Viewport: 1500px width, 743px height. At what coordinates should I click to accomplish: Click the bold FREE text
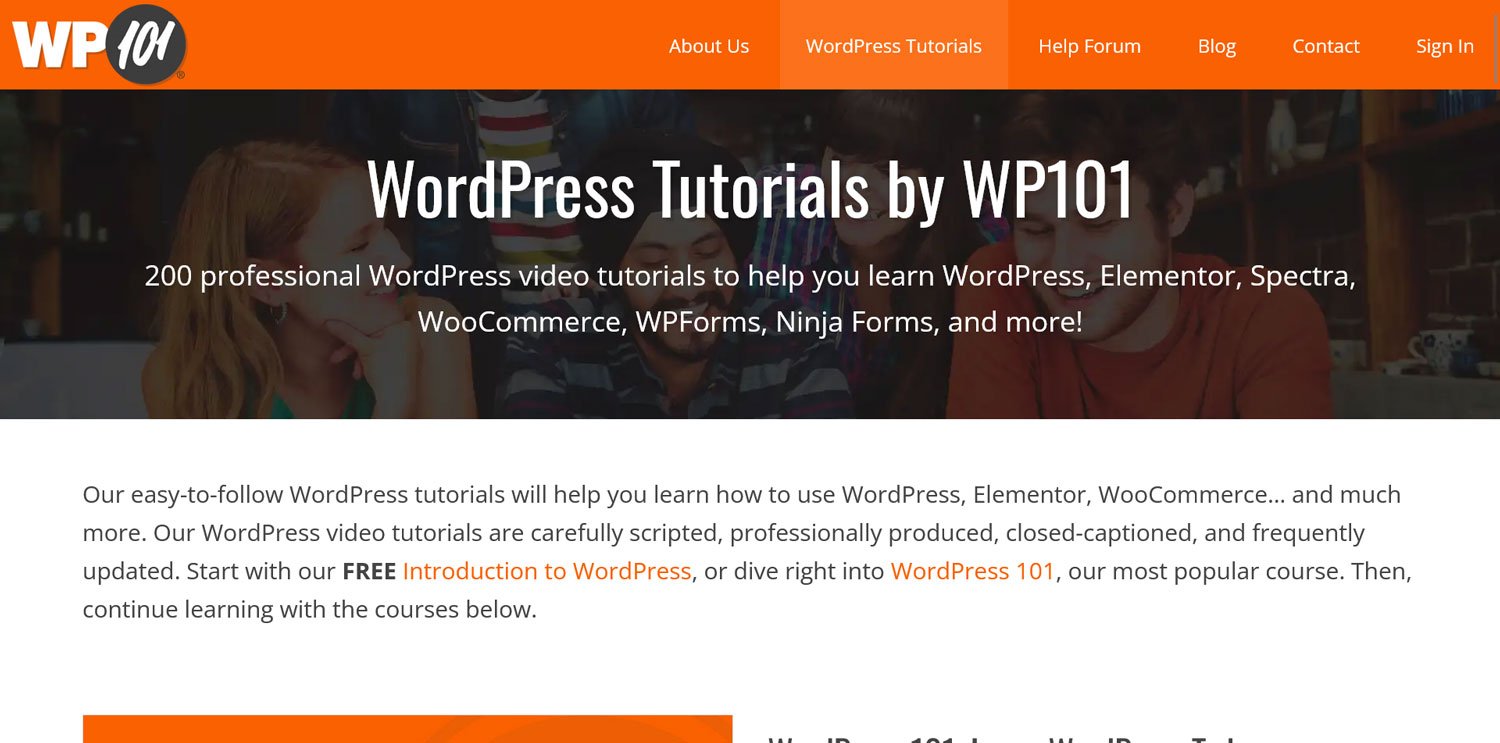pyautogui.click(x=369, y=571)
